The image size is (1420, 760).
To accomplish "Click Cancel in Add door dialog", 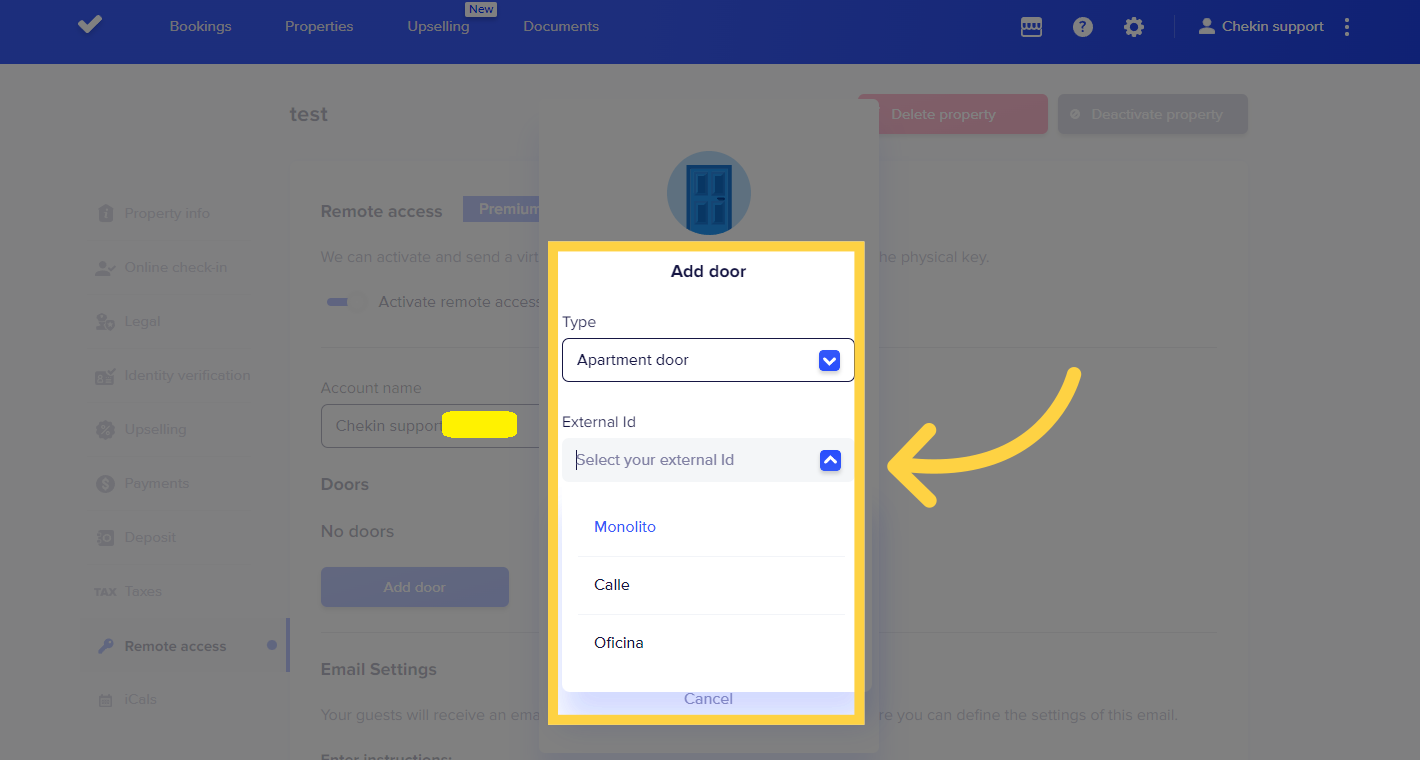I will tap(708, 699).
